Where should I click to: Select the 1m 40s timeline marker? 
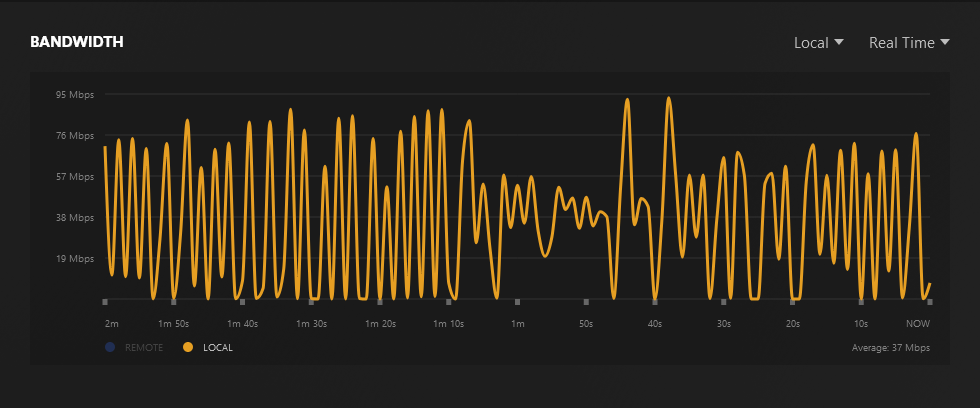pyautogui.click(x=242, y=302)
